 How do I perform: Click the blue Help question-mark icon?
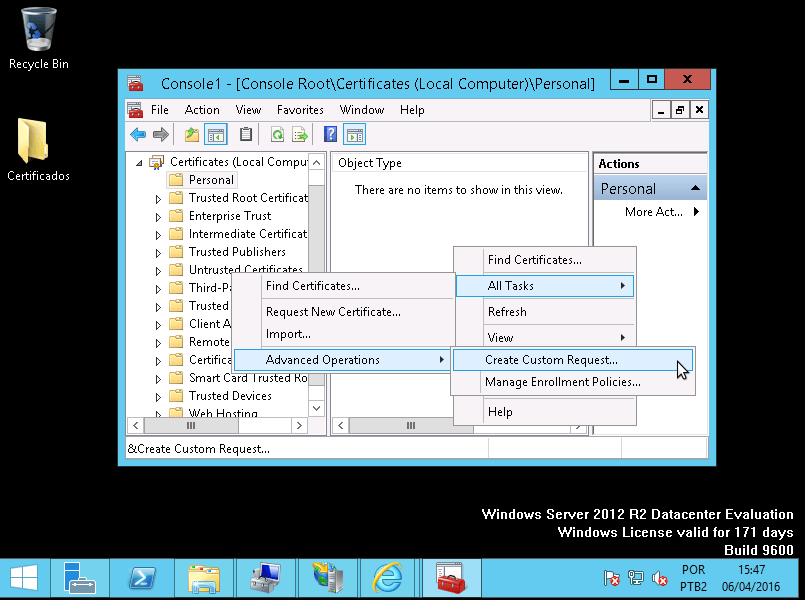pyautogui.click(x=330, y=134)
